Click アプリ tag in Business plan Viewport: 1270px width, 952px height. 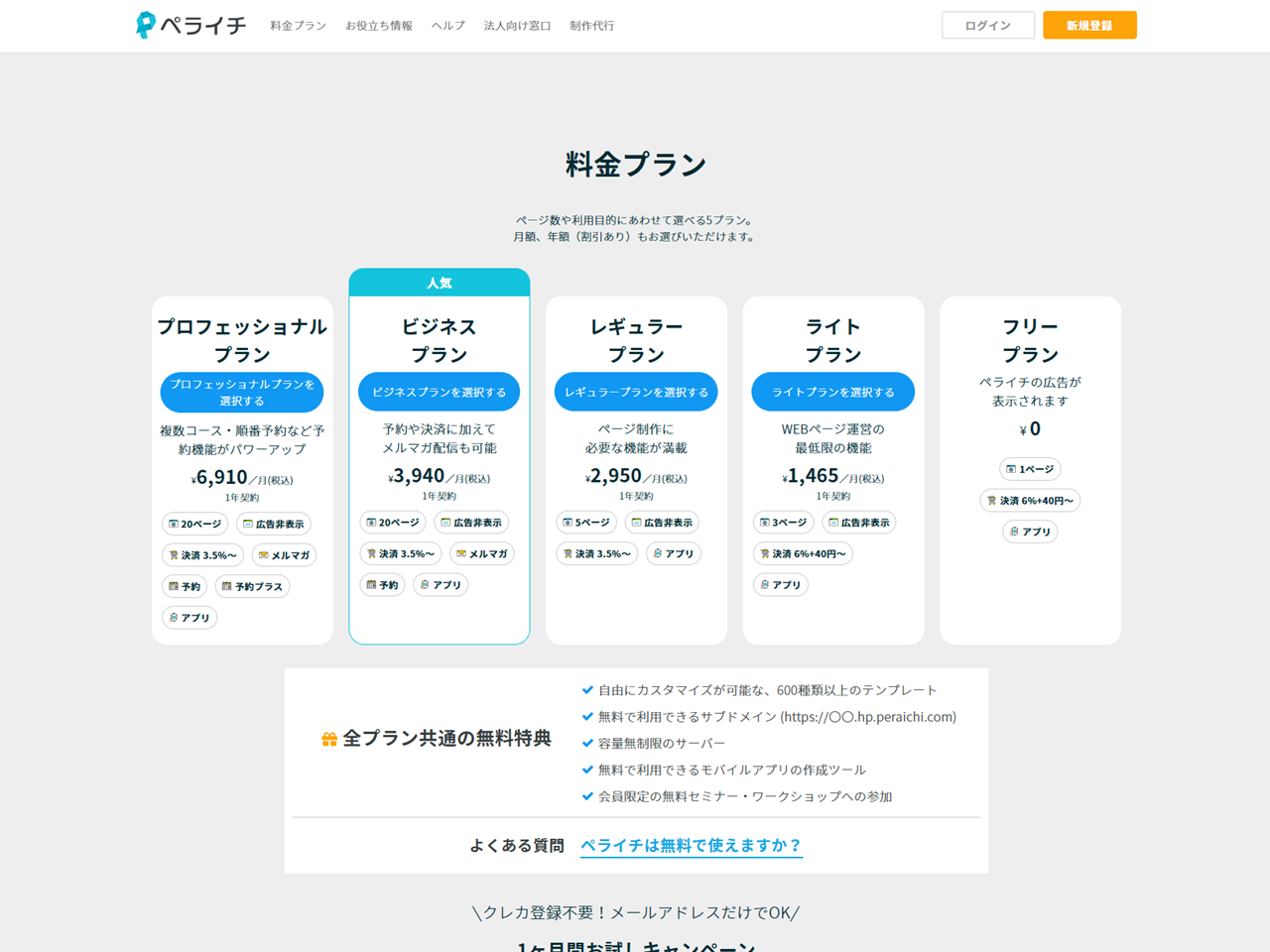coord(441,585)
